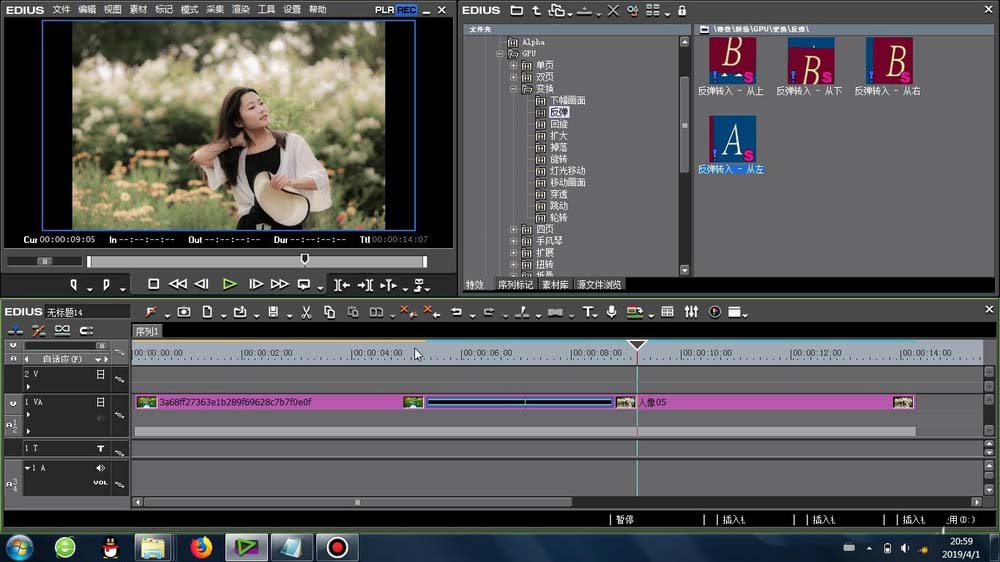Collapse the 变换 folder
1000x562 pixels.
513,89
